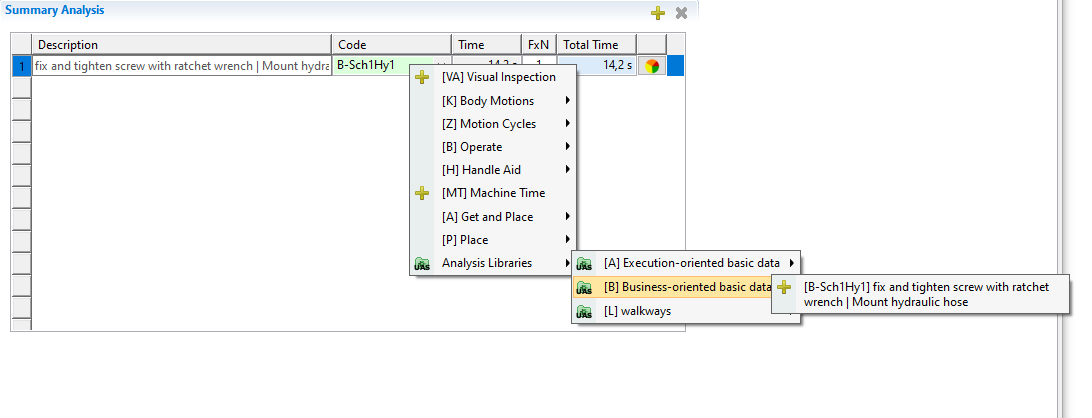Click the Total Time column header
The image size is (1092, 418).
point(597,45)
